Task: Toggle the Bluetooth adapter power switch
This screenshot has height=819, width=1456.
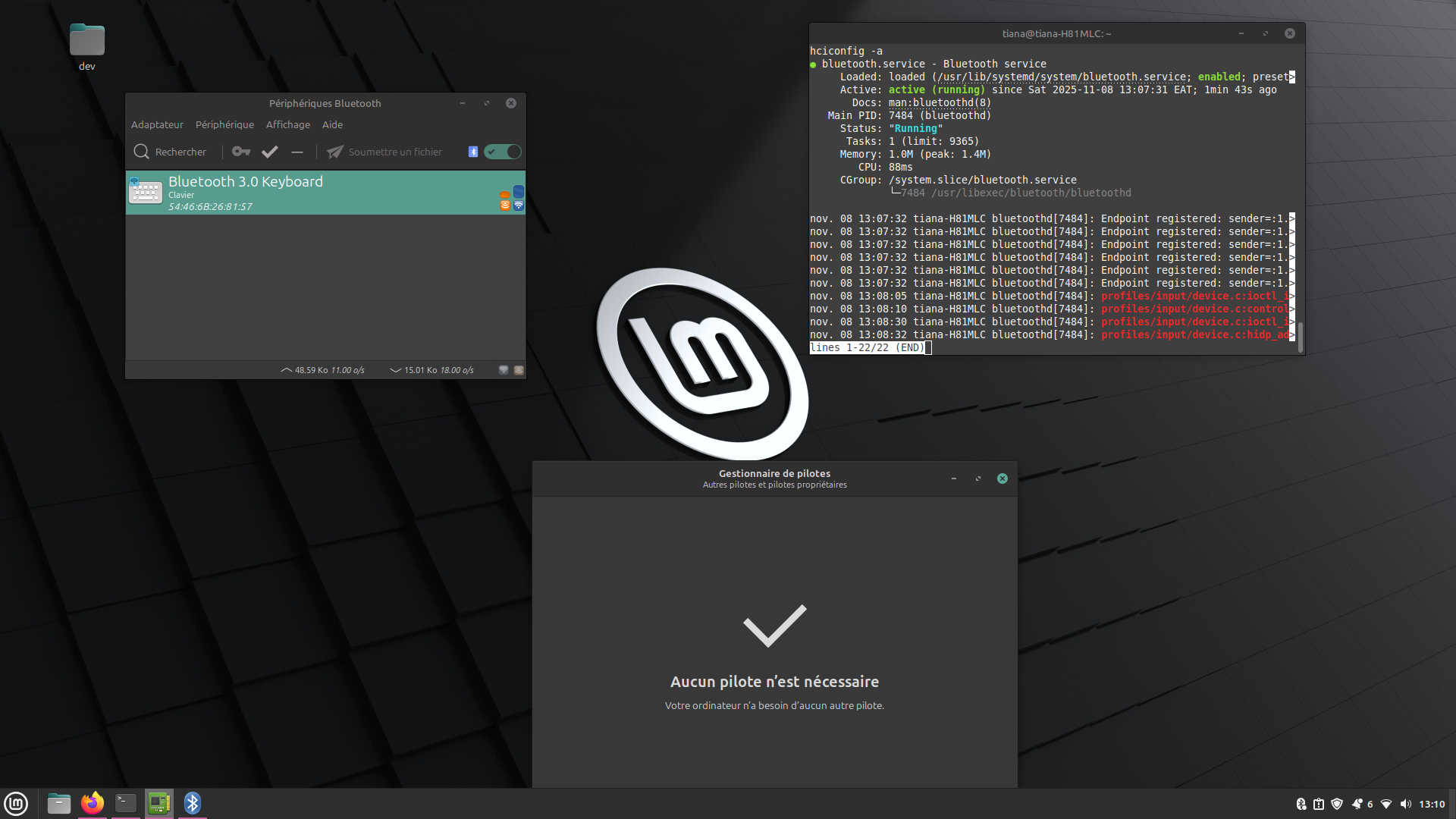Action: tap(503, 152)
